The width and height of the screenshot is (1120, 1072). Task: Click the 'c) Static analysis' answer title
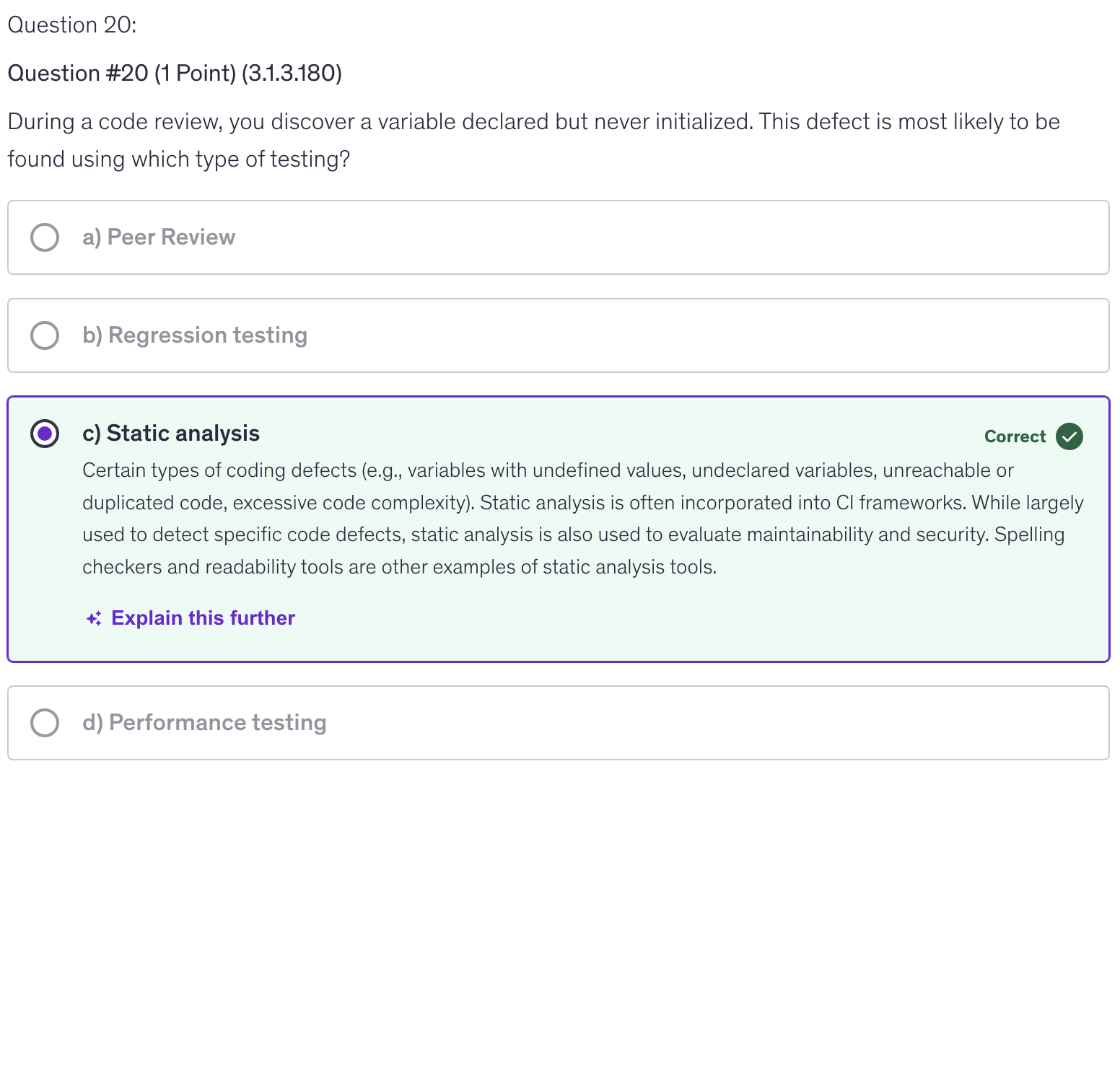(171, 434)
